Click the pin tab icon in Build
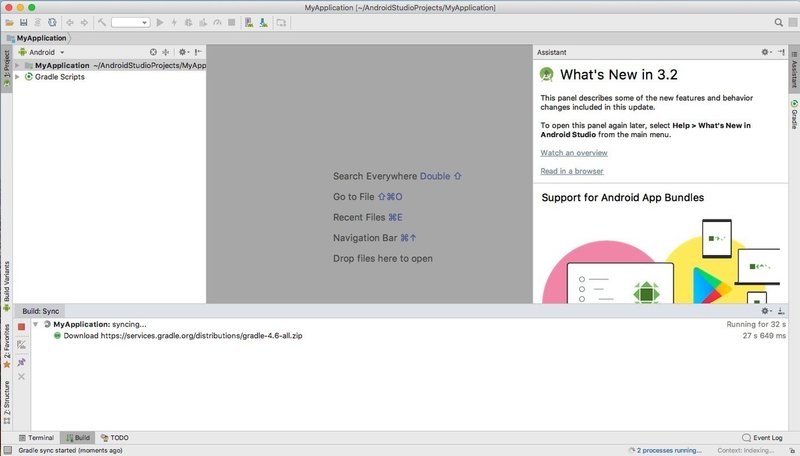800x456 pixels. click(x=21, y=362)
